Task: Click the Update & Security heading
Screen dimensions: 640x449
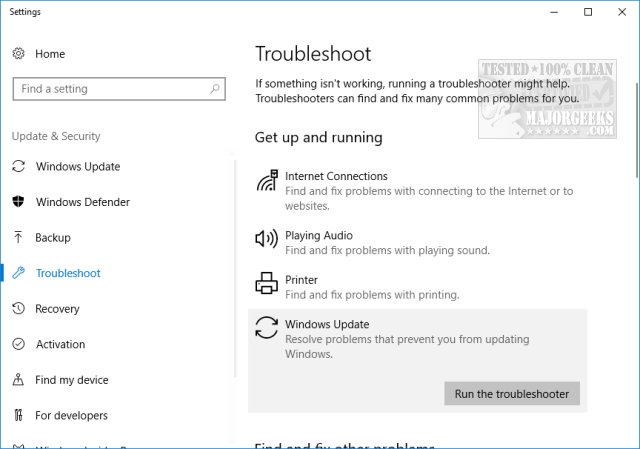Action: click(x=56, y=136)
